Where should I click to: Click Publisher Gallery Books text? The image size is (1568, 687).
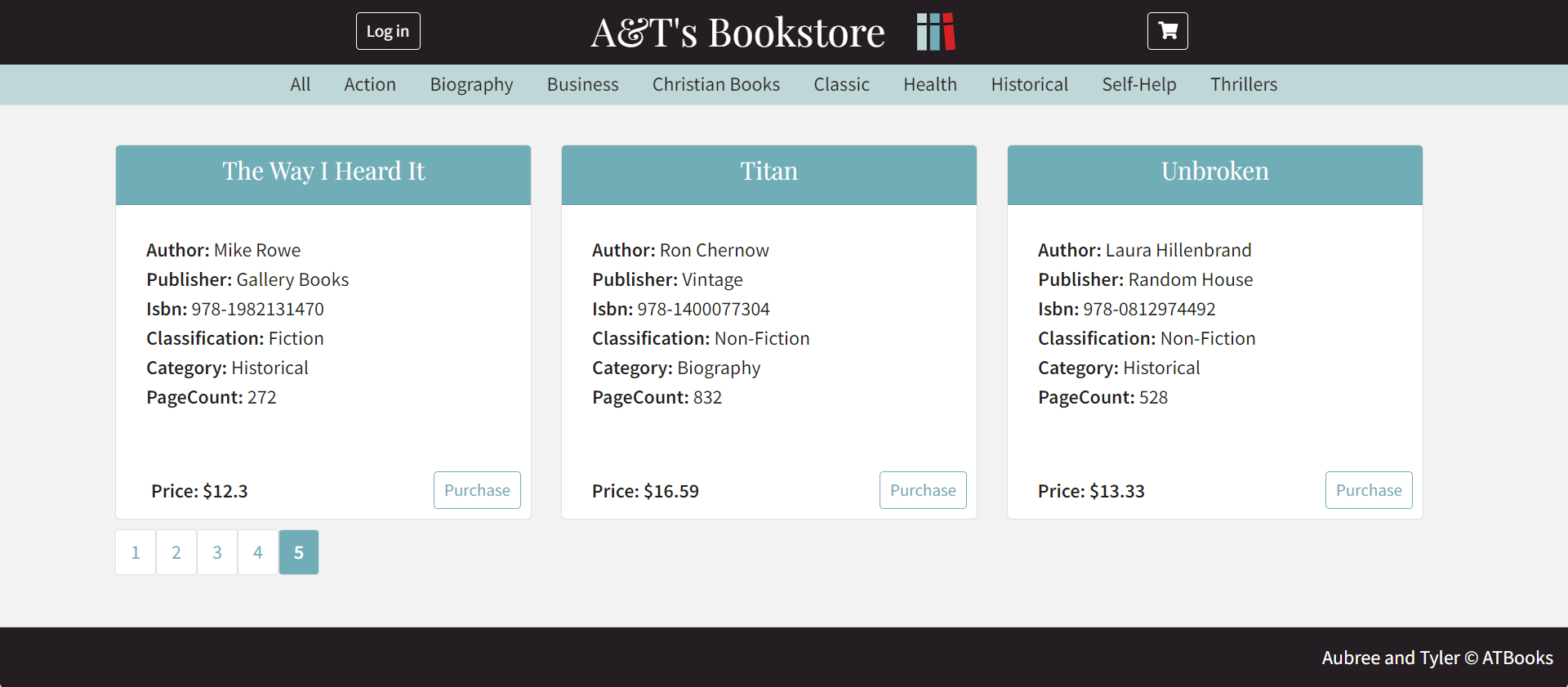[x=247, y=279]
